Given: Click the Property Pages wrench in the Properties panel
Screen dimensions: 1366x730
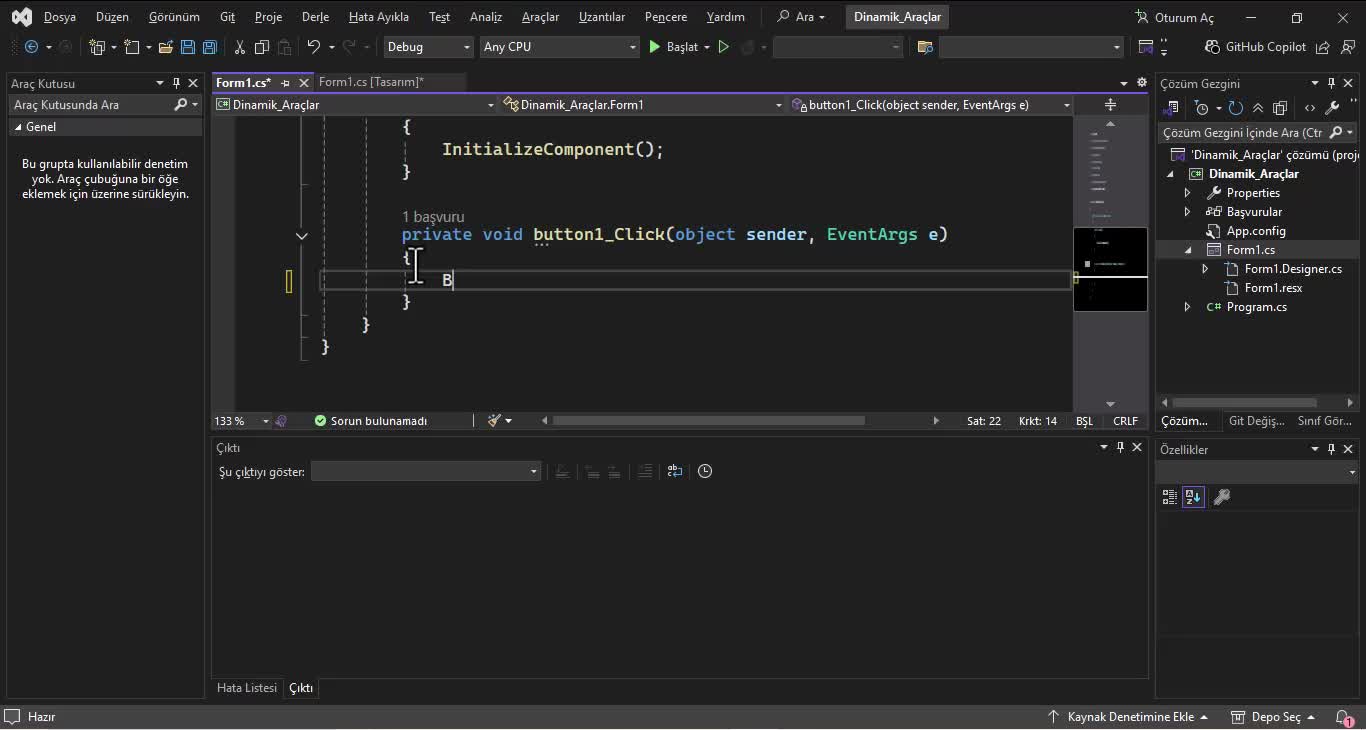Looking at the screenshot, I should (1221, 497).
